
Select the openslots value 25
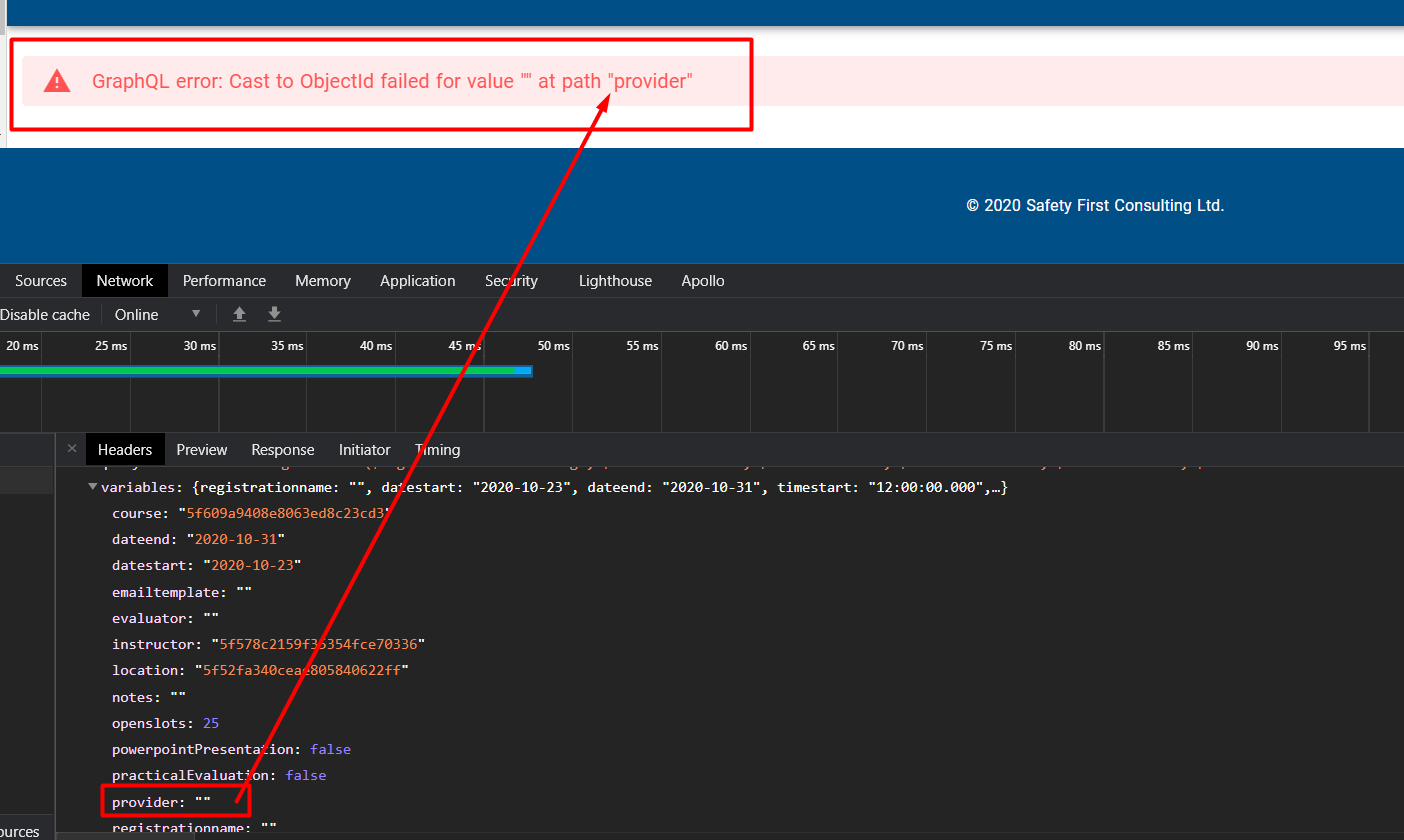211,723
